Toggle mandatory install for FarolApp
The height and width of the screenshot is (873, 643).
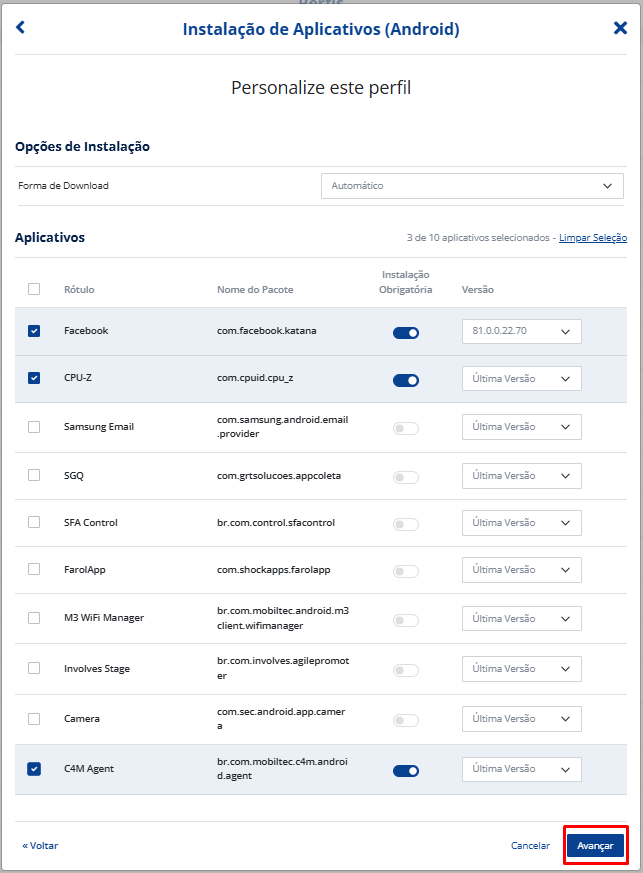coord(406,571)
